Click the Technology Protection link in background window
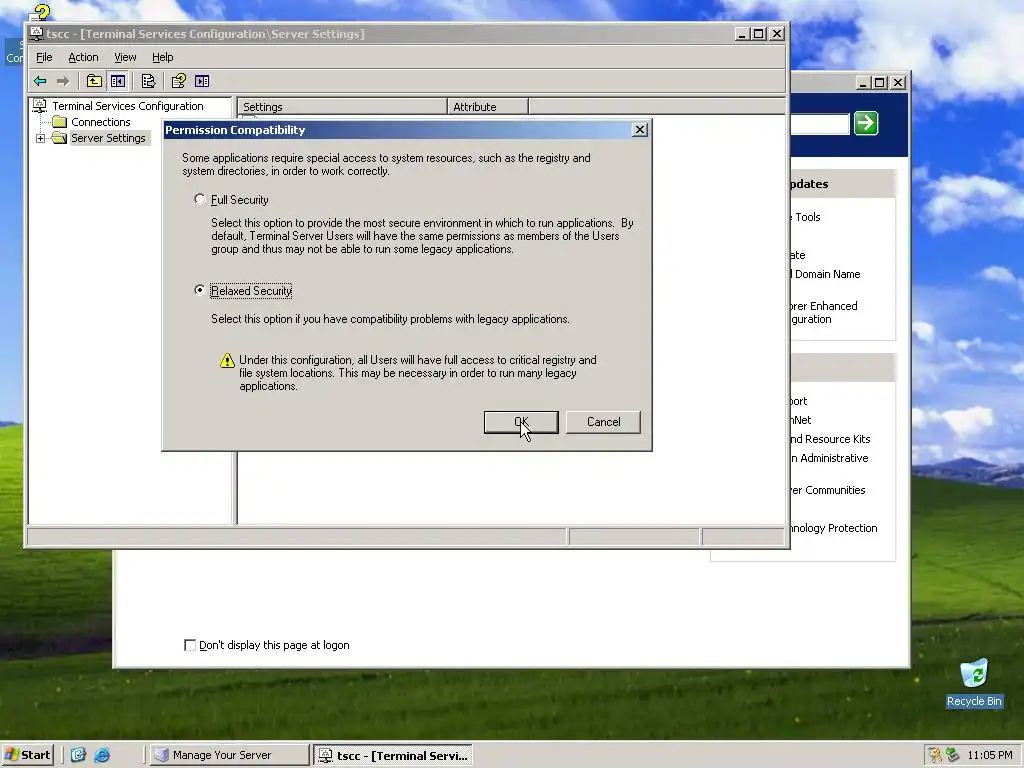 click(834, 528)
